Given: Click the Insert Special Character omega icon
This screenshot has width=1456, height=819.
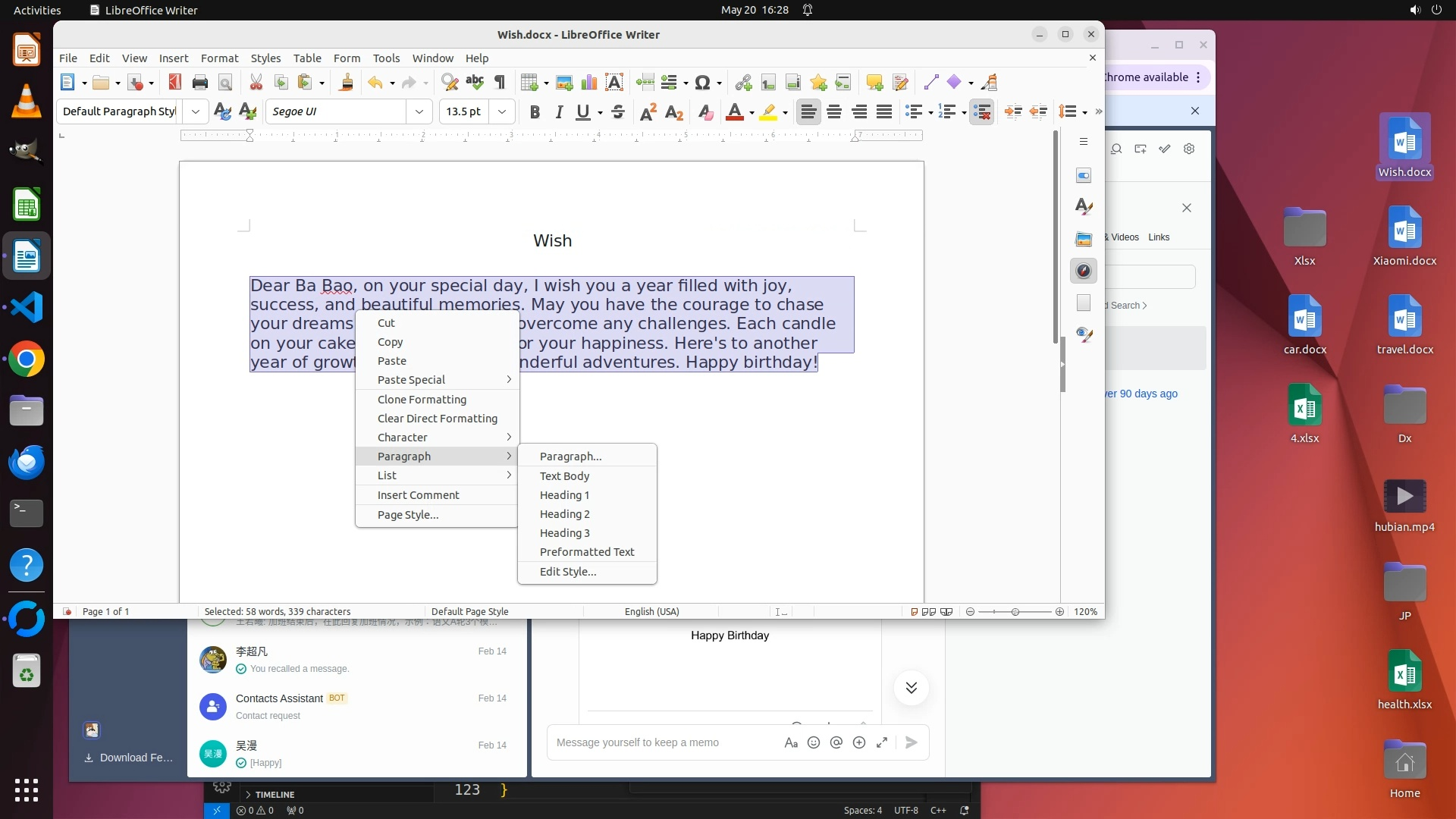Looking at the screenshot, I should (702, 83).
